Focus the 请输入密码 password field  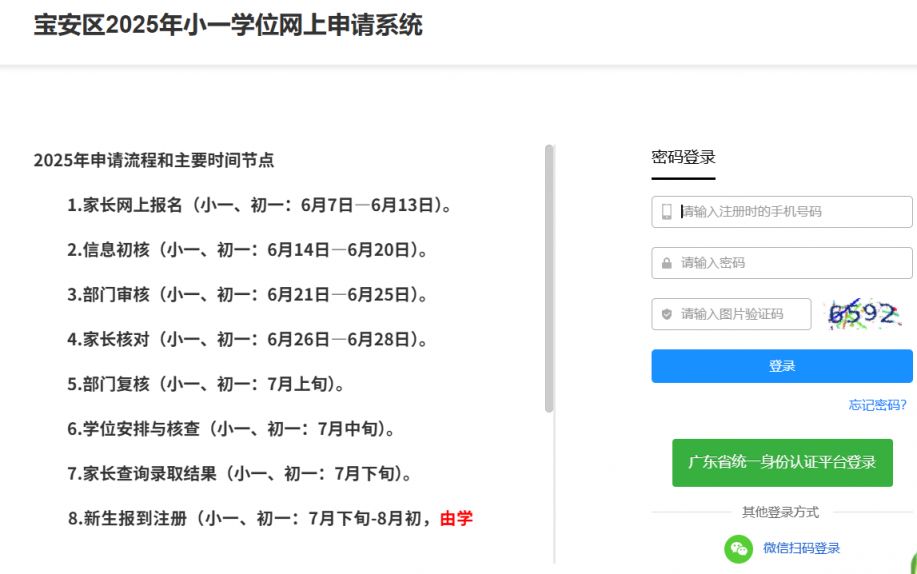tap(782, 263)
